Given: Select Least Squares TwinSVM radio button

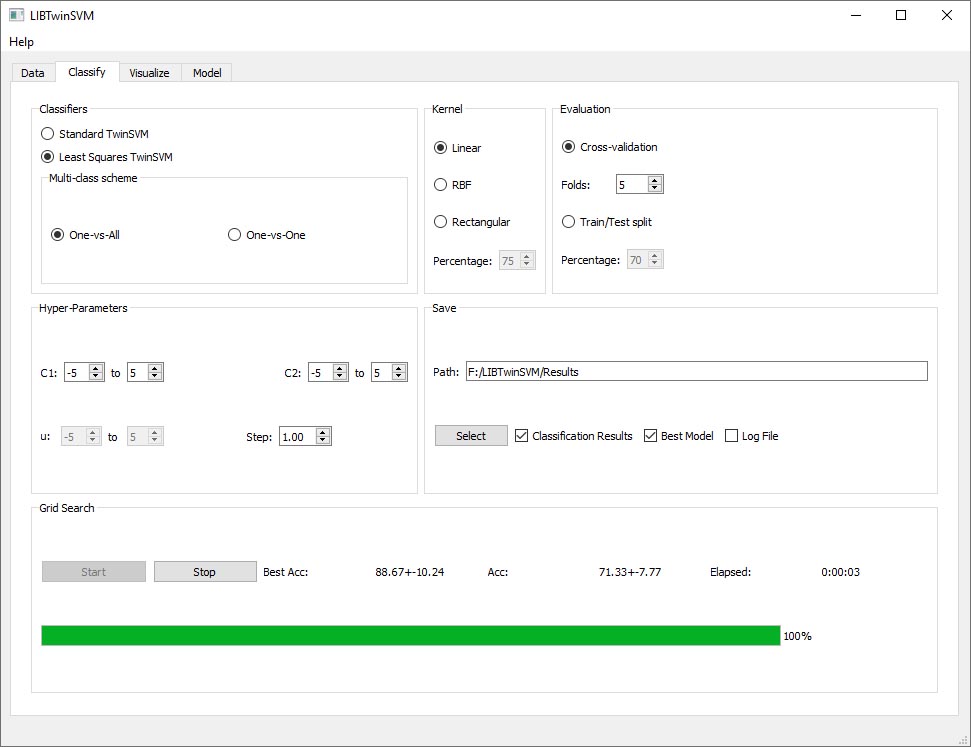Looking at the screenshot, I should (x=107, y=157).
